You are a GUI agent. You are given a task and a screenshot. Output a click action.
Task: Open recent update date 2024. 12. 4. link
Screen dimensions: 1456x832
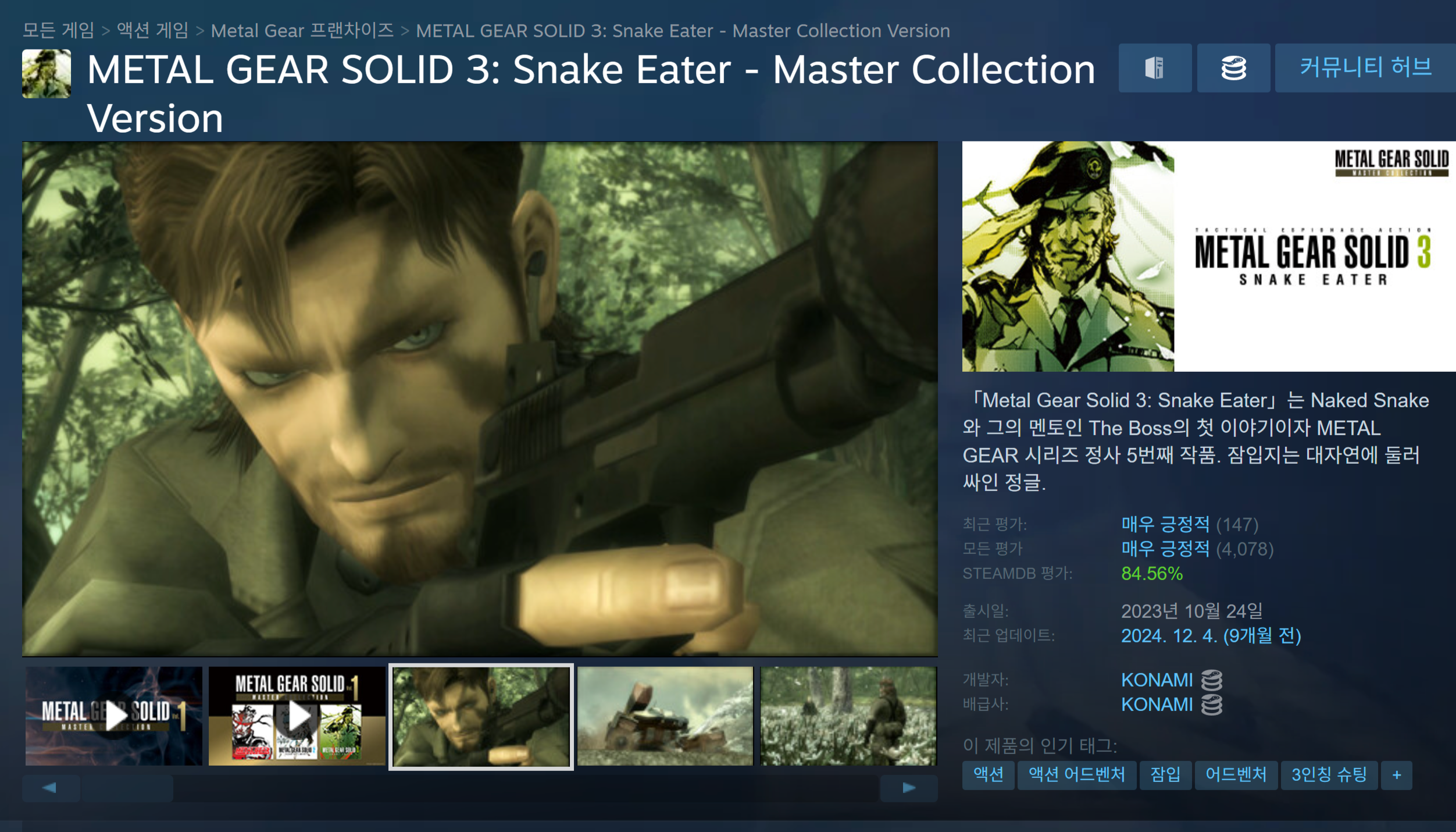click(1211, 635)
